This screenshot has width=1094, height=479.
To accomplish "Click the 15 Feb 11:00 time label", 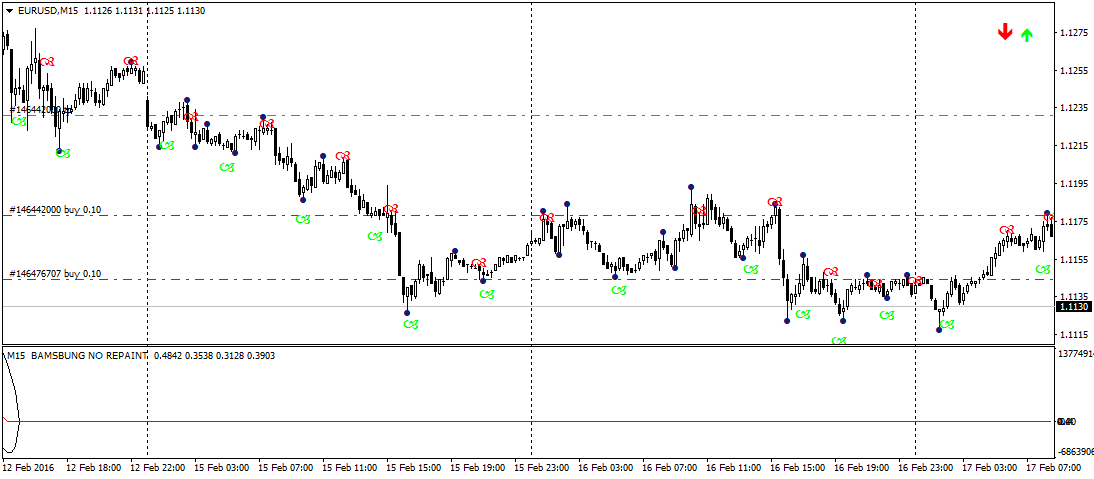I will click(x=349, y=468).
